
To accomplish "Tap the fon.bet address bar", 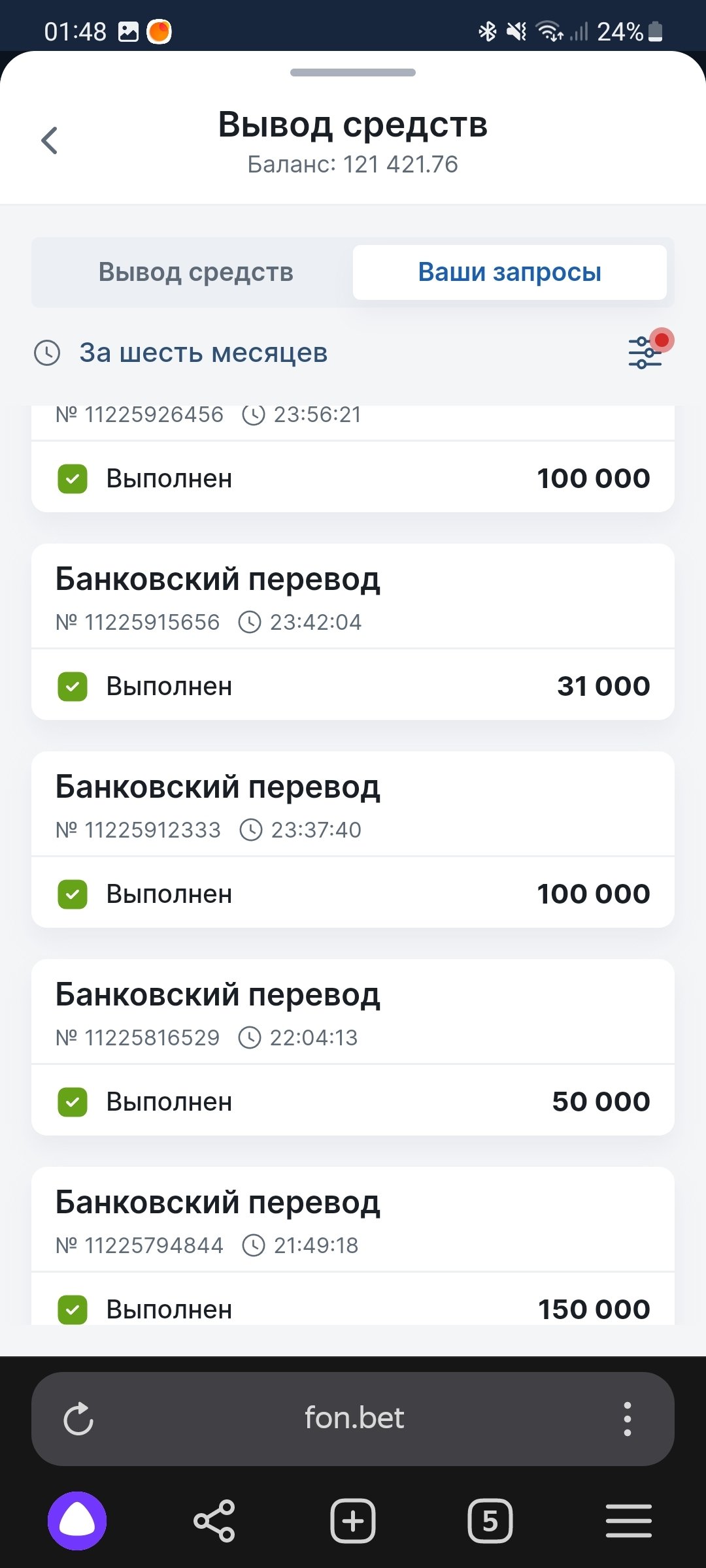I will click(354, 1418).
